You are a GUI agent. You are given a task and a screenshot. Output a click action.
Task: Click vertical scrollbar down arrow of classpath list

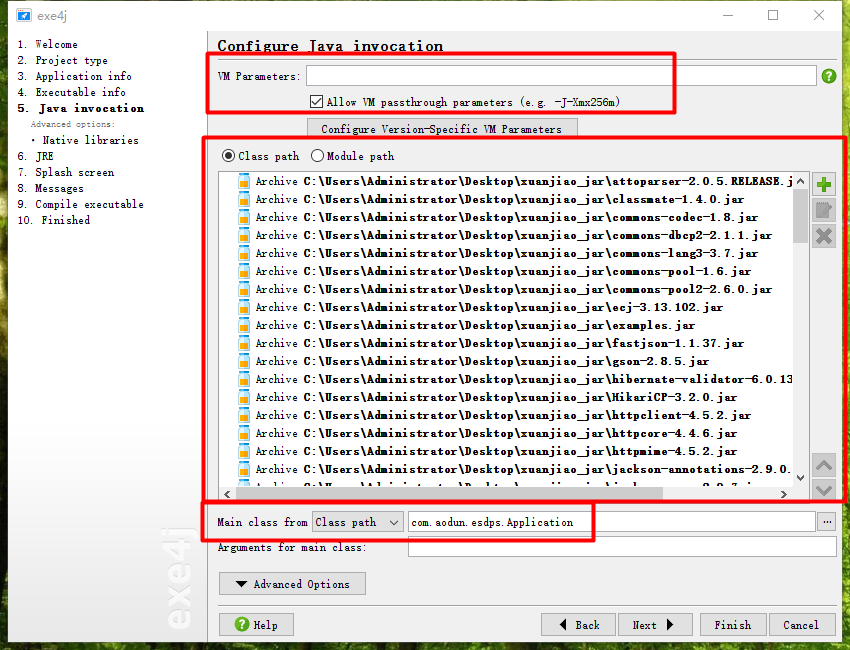pyautogui.click(x=800, y=478)
